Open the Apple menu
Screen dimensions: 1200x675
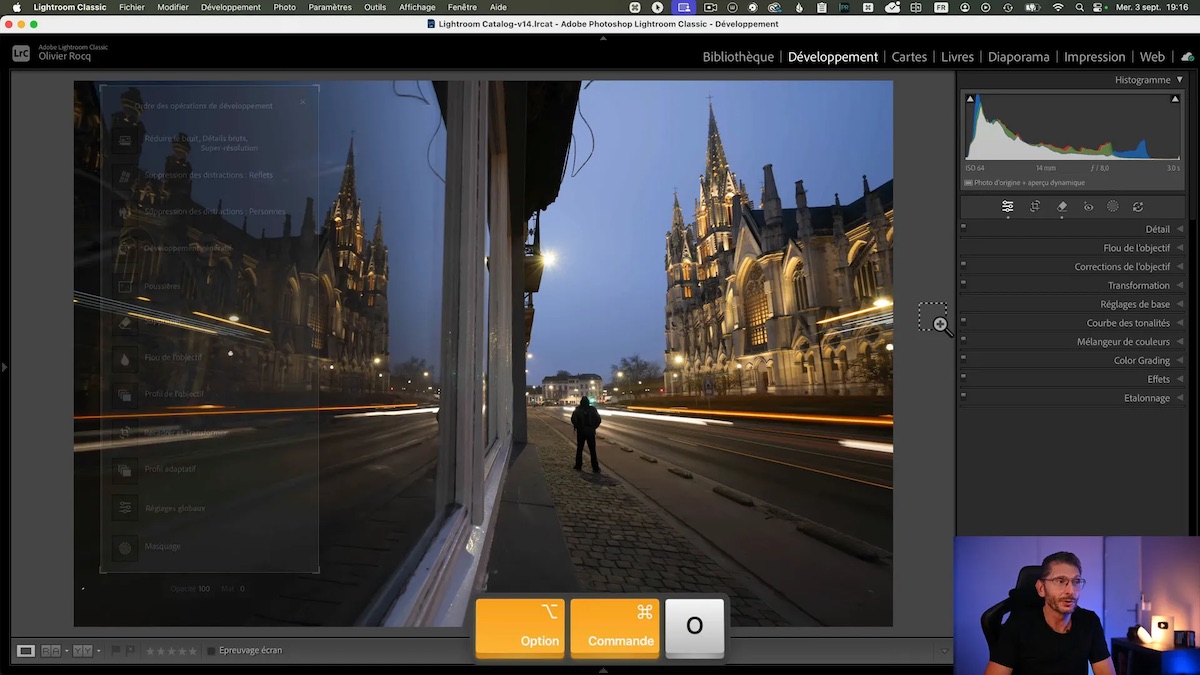[16, 7]
